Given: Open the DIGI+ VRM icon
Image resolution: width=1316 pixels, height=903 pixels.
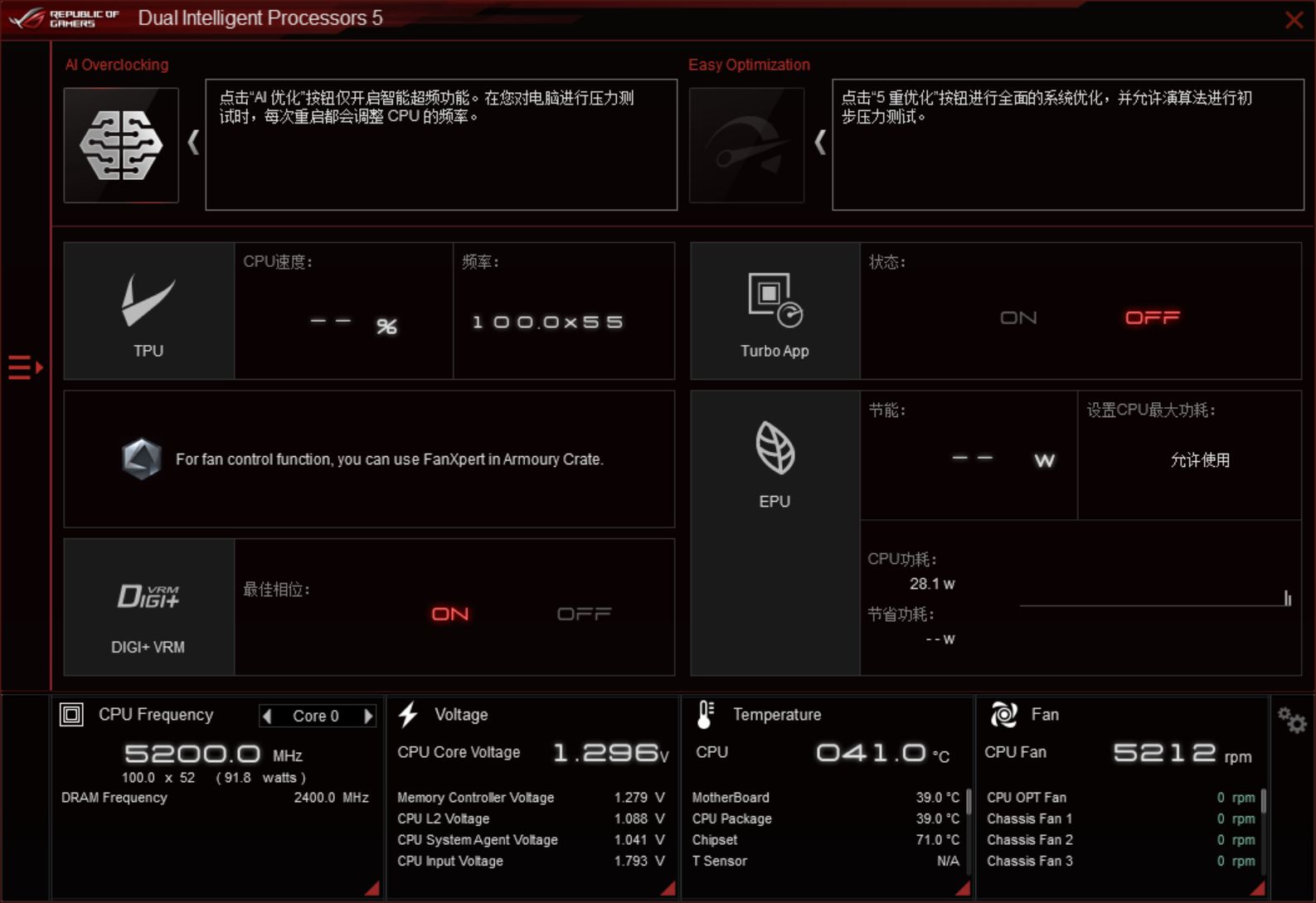Looking at the screenshot, I should [149, 607].
